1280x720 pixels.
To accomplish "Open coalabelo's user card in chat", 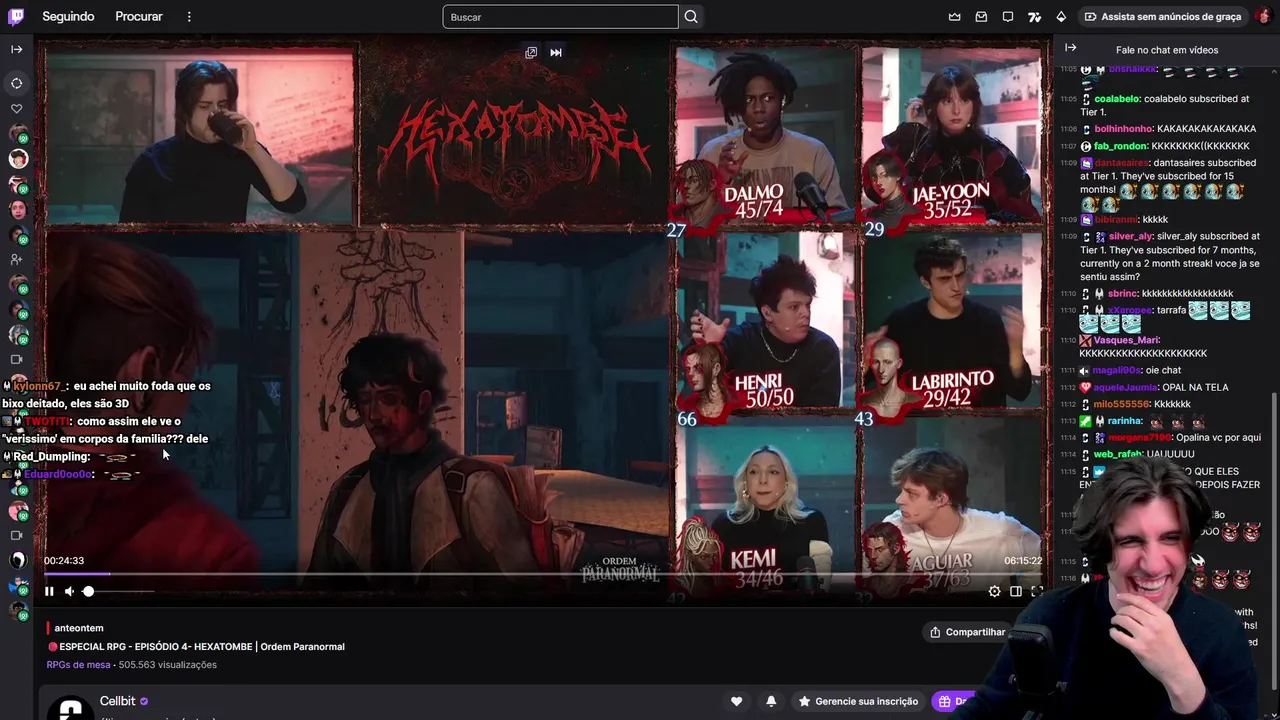I will 1117,99.
